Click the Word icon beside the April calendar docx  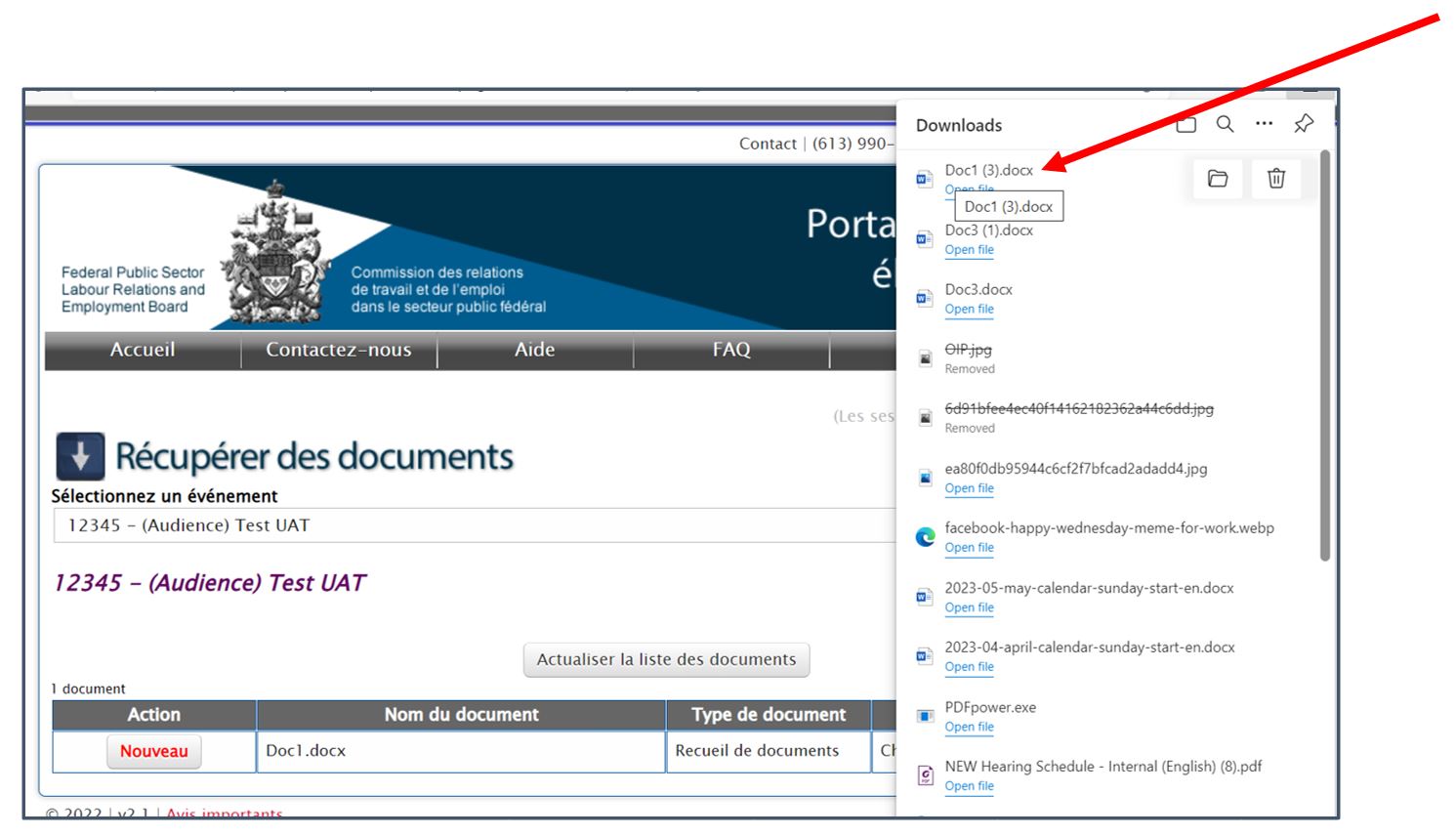point(925,656)
